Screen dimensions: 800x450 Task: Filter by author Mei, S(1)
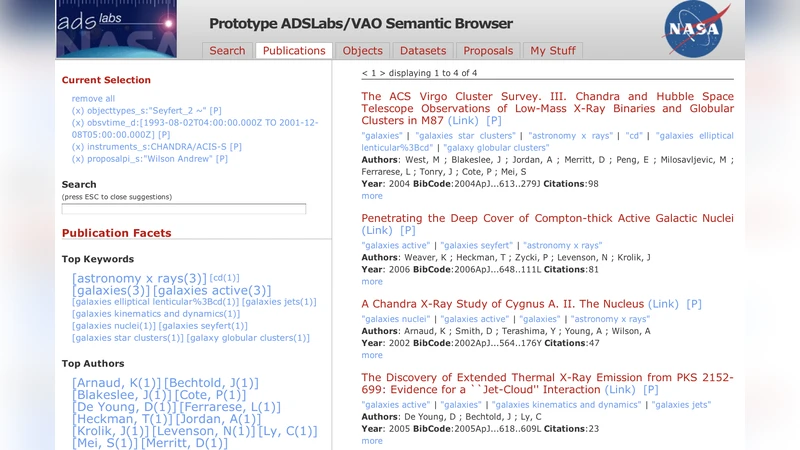coord(105,443)
